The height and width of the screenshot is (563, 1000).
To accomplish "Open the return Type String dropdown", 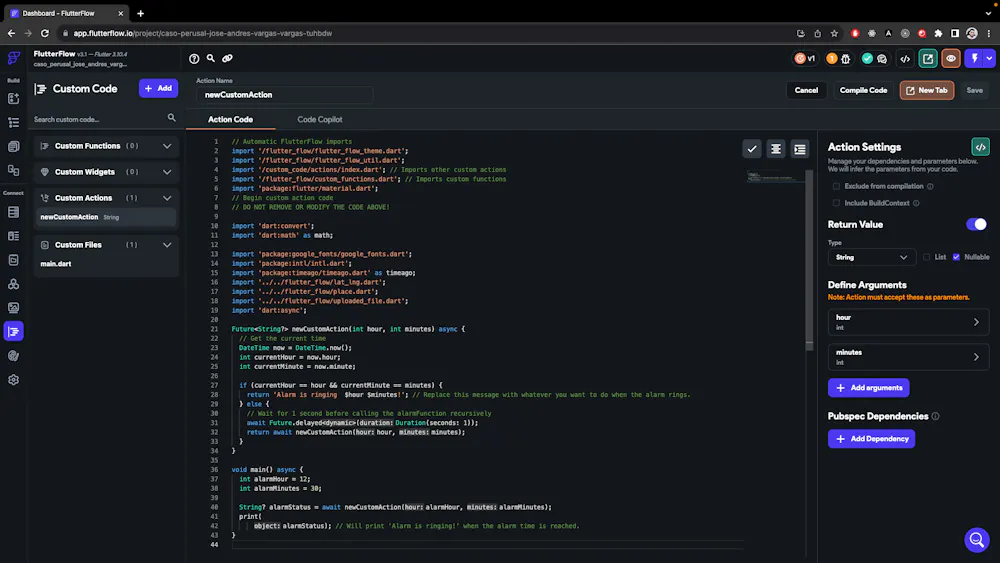I will [871, 257].
